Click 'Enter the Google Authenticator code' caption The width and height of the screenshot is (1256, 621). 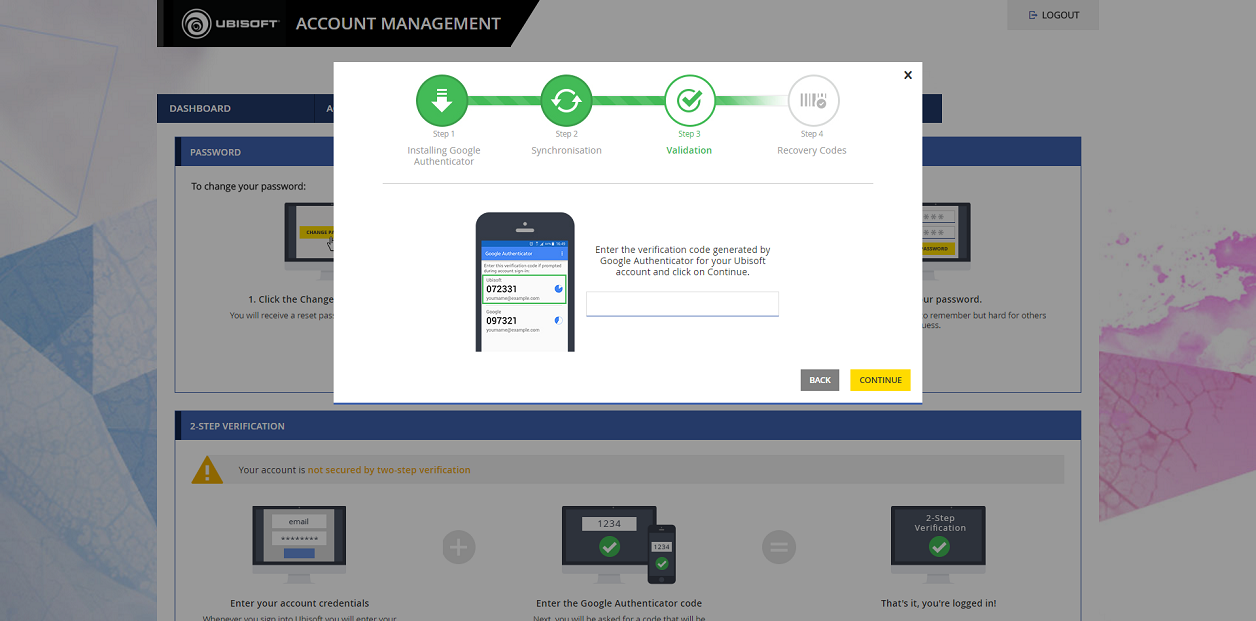(x=619, y=603)
